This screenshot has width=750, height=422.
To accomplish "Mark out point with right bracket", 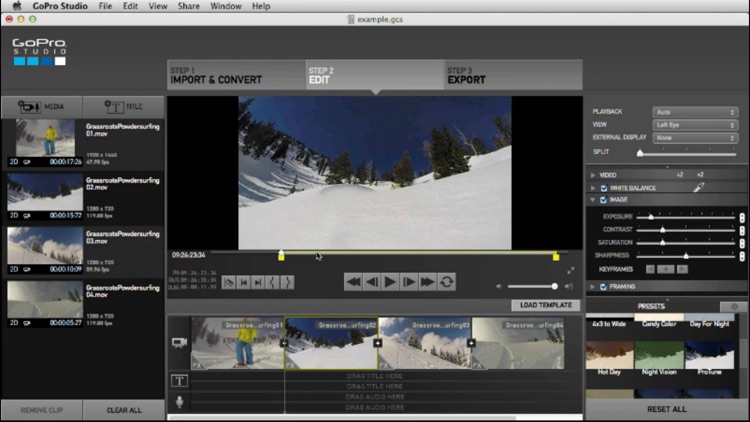I will (287, 282).
